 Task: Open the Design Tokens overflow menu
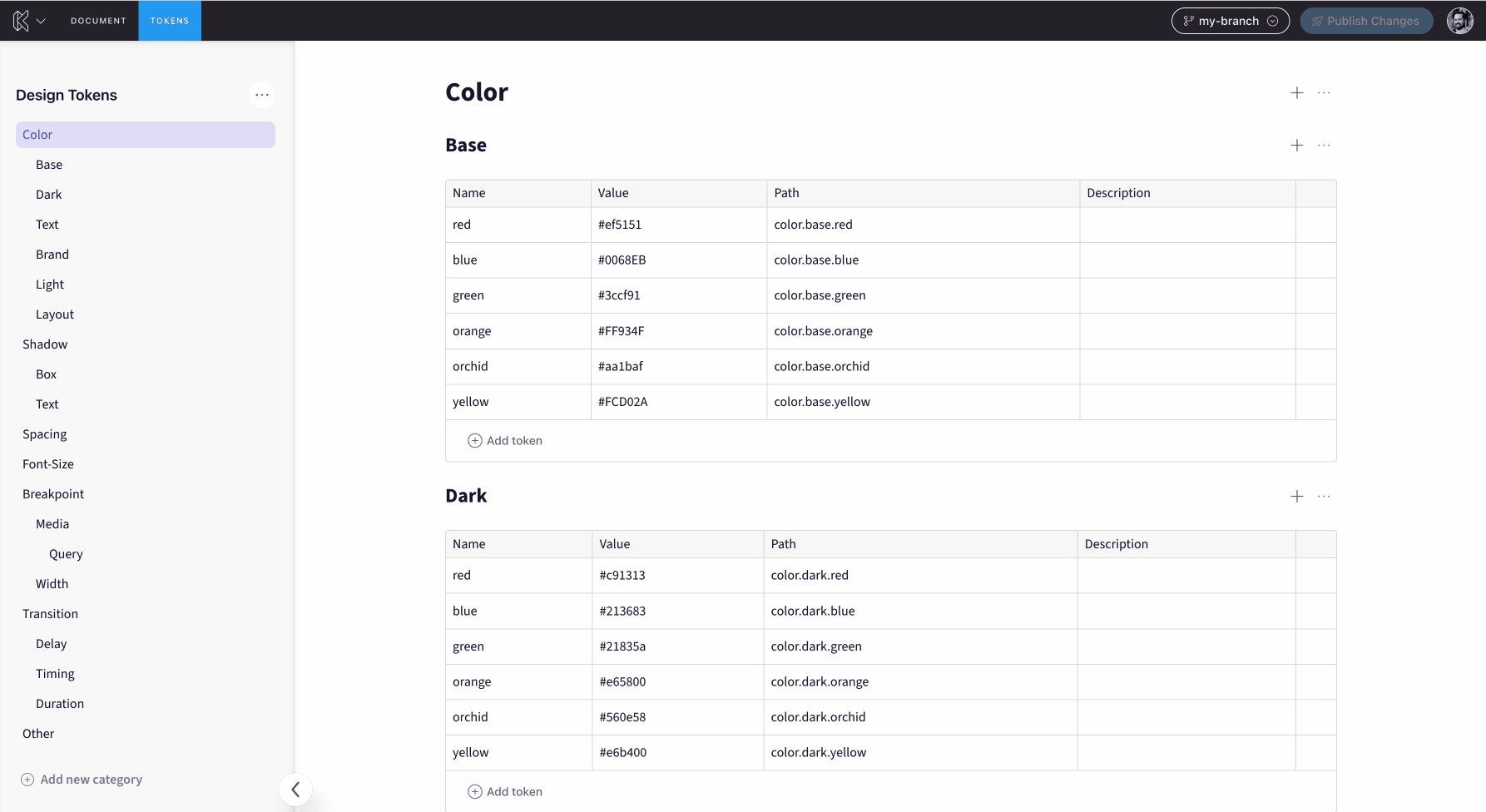click(262, 95)
